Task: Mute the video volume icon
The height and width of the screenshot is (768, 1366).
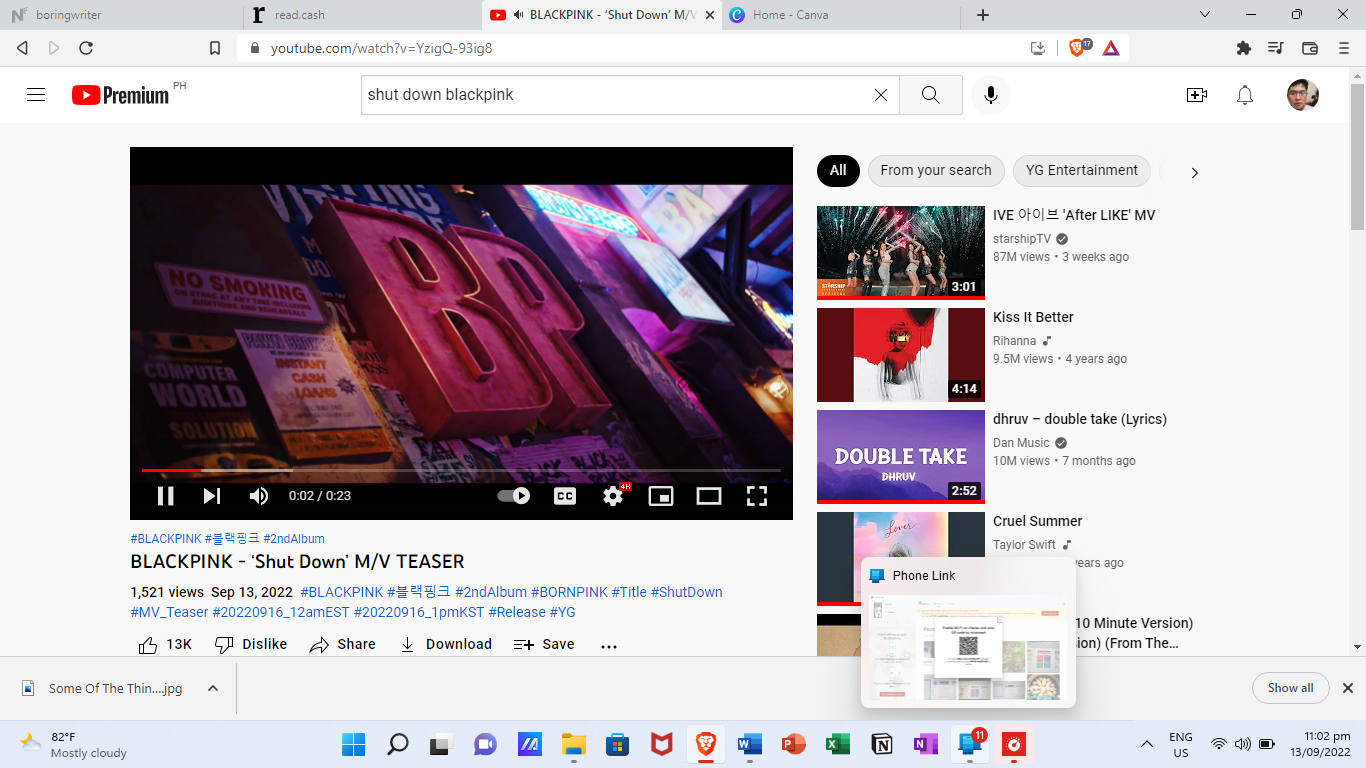Action: (x=259, y=496)
